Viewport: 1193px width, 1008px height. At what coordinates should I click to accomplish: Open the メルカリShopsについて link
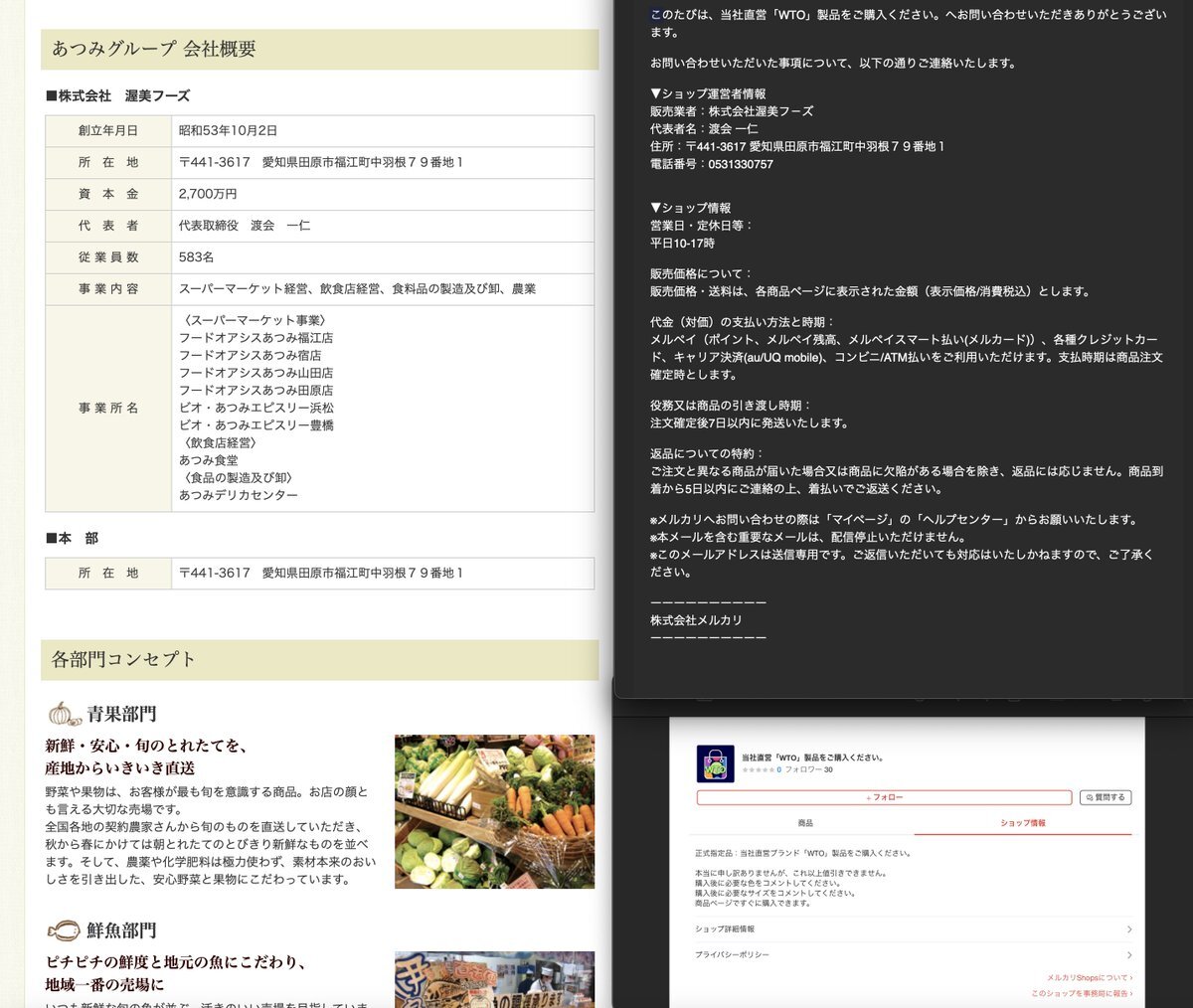1090,978
